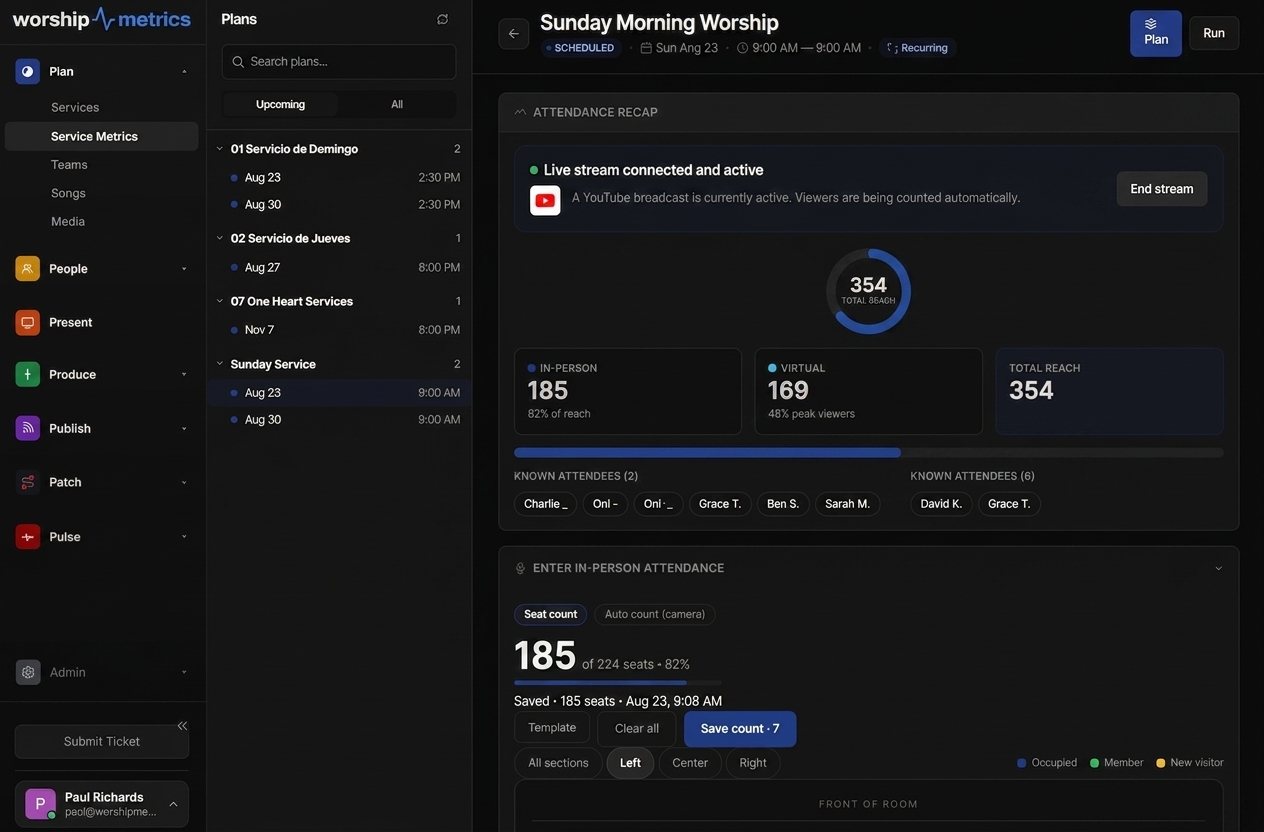The width and height of the screenshot is (1264, 832).
Task: Collapse the 07 One Heart Services group
Action: [220, 301]
